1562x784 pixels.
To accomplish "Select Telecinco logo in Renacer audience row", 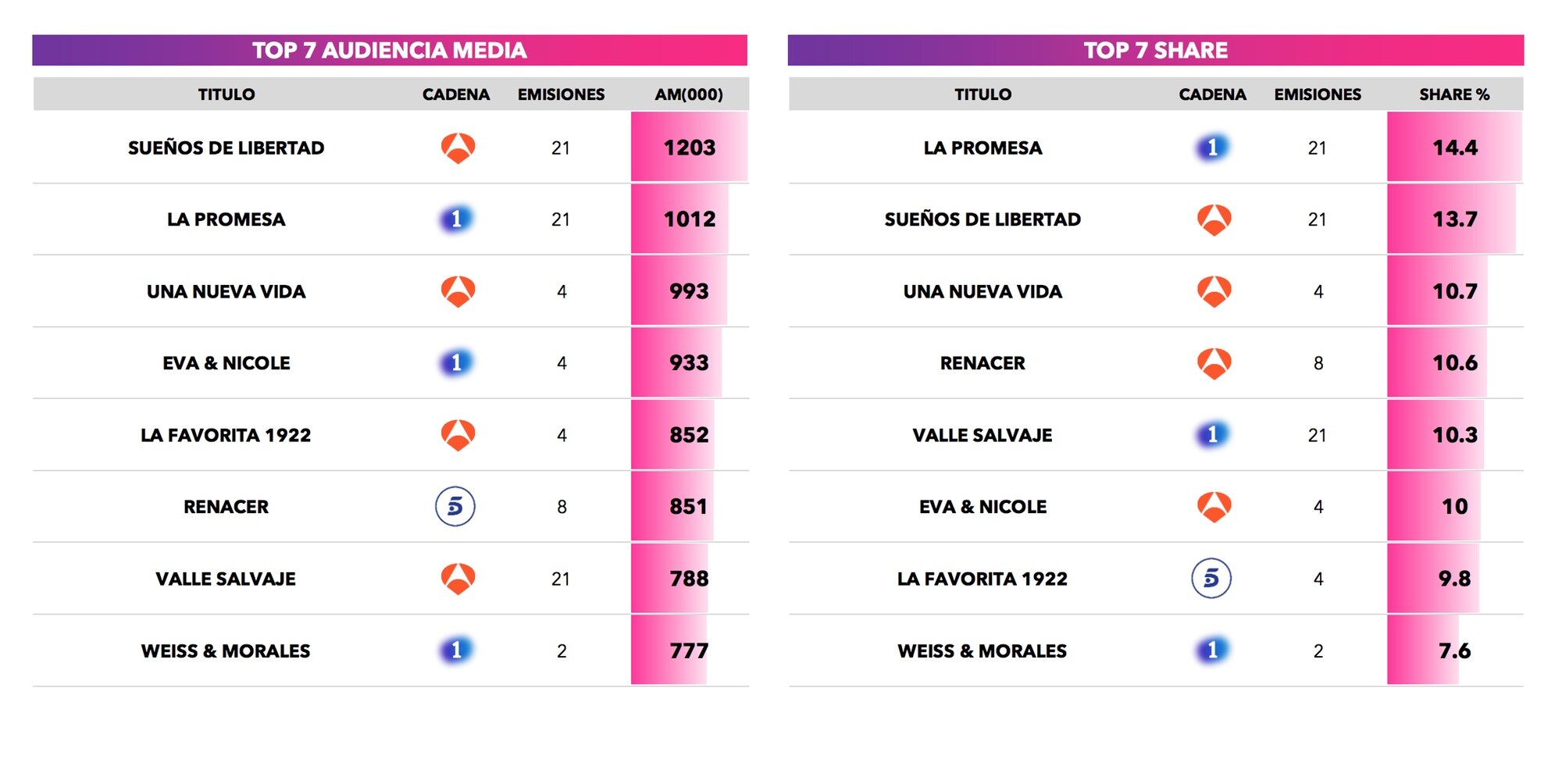I will (x=455, y=507).
